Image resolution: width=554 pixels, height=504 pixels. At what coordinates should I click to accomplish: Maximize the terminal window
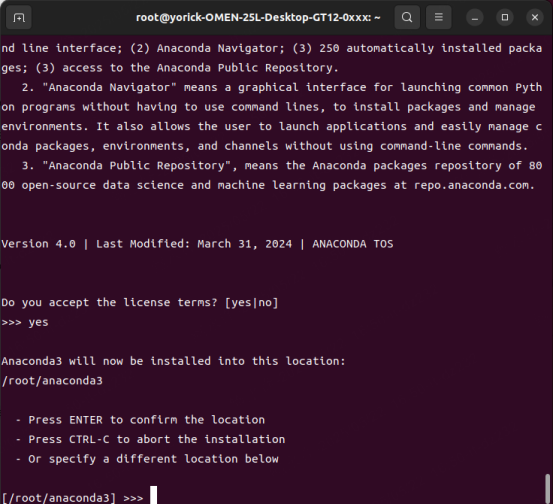(505, 17)
